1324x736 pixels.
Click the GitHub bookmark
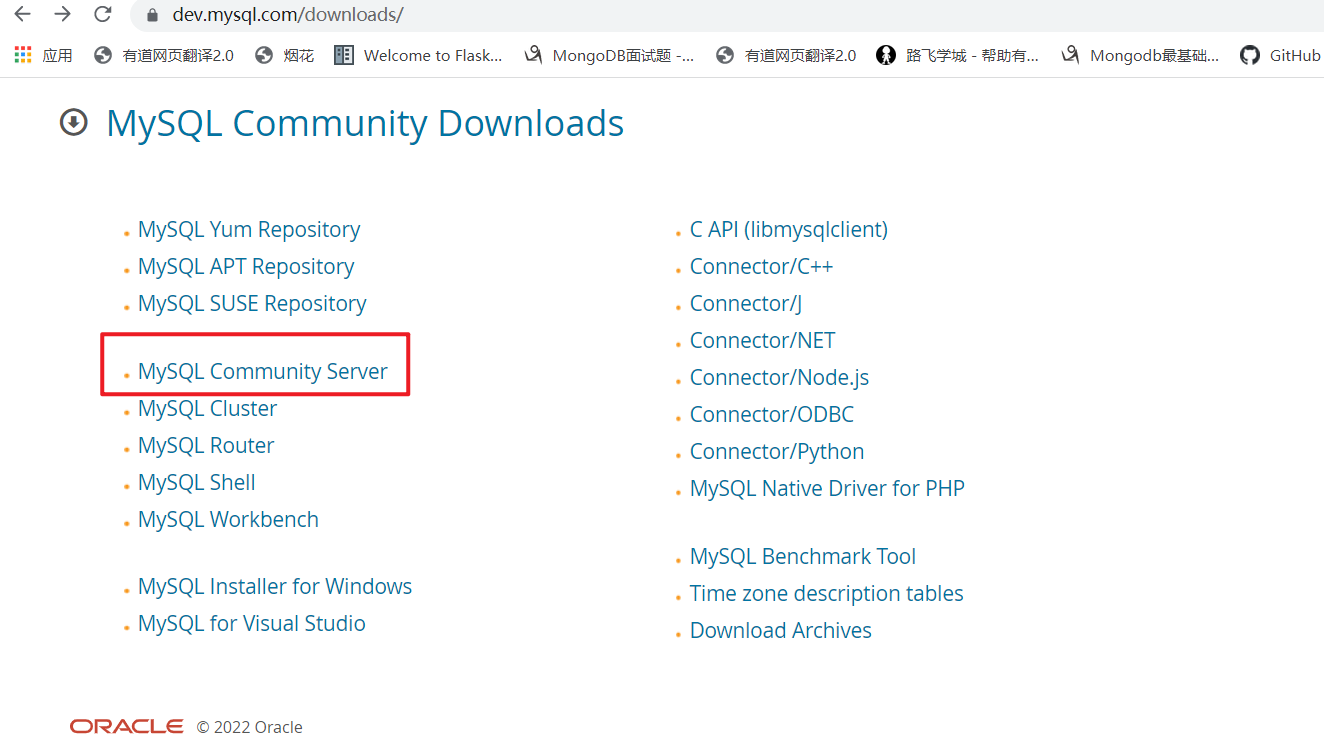pyautogui.click(x=1281, y=55)
